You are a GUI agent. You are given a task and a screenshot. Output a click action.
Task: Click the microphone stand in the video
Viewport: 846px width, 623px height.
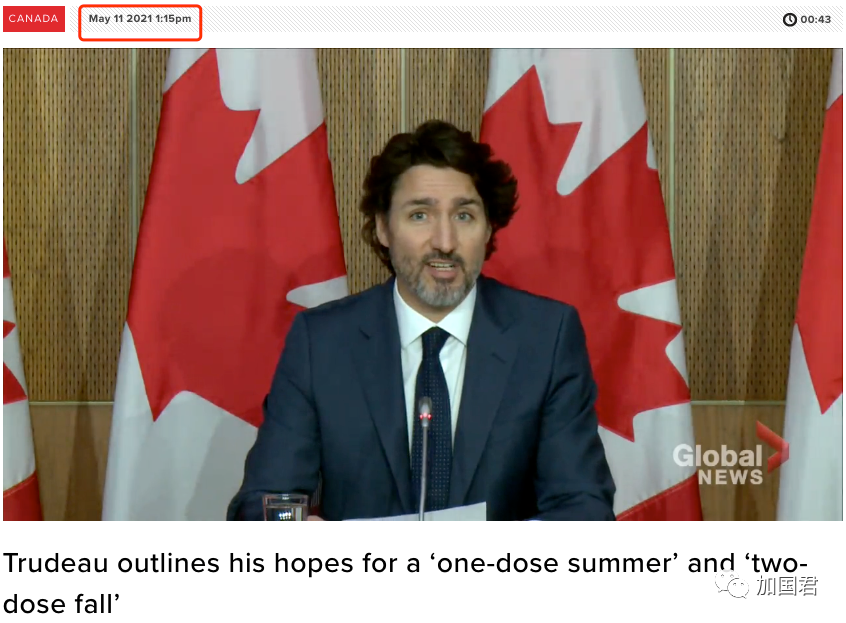tap(425, 464)
